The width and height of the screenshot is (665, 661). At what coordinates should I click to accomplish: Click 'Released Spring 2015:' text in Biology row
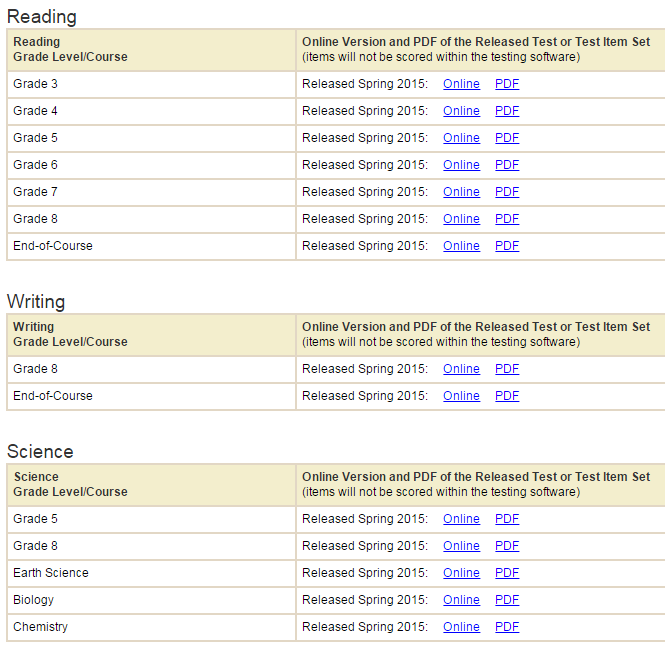pyautogui.click(x=365, y=600)
